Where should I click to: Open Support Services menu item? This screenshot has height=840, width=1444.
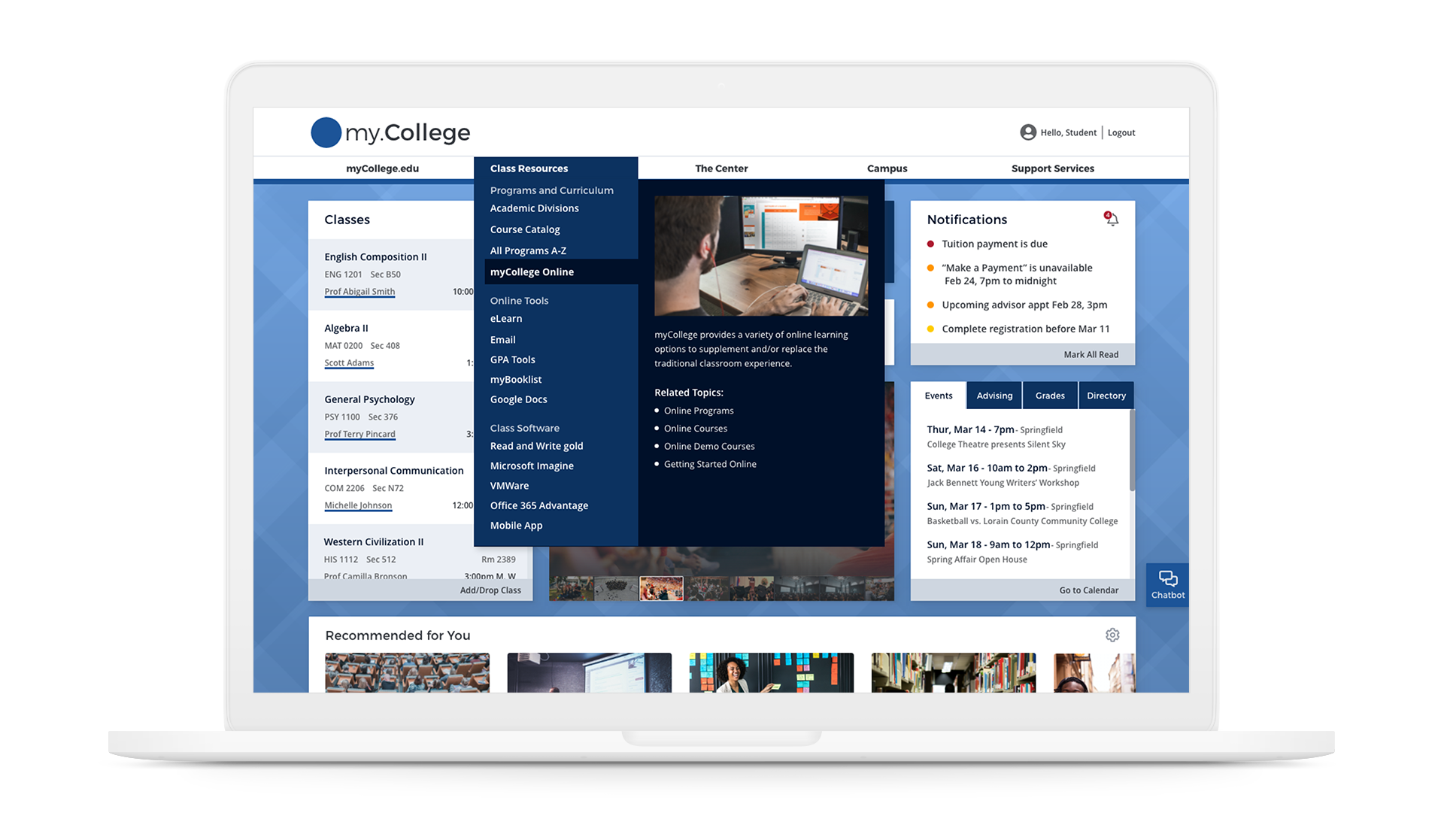[1054, 168]
